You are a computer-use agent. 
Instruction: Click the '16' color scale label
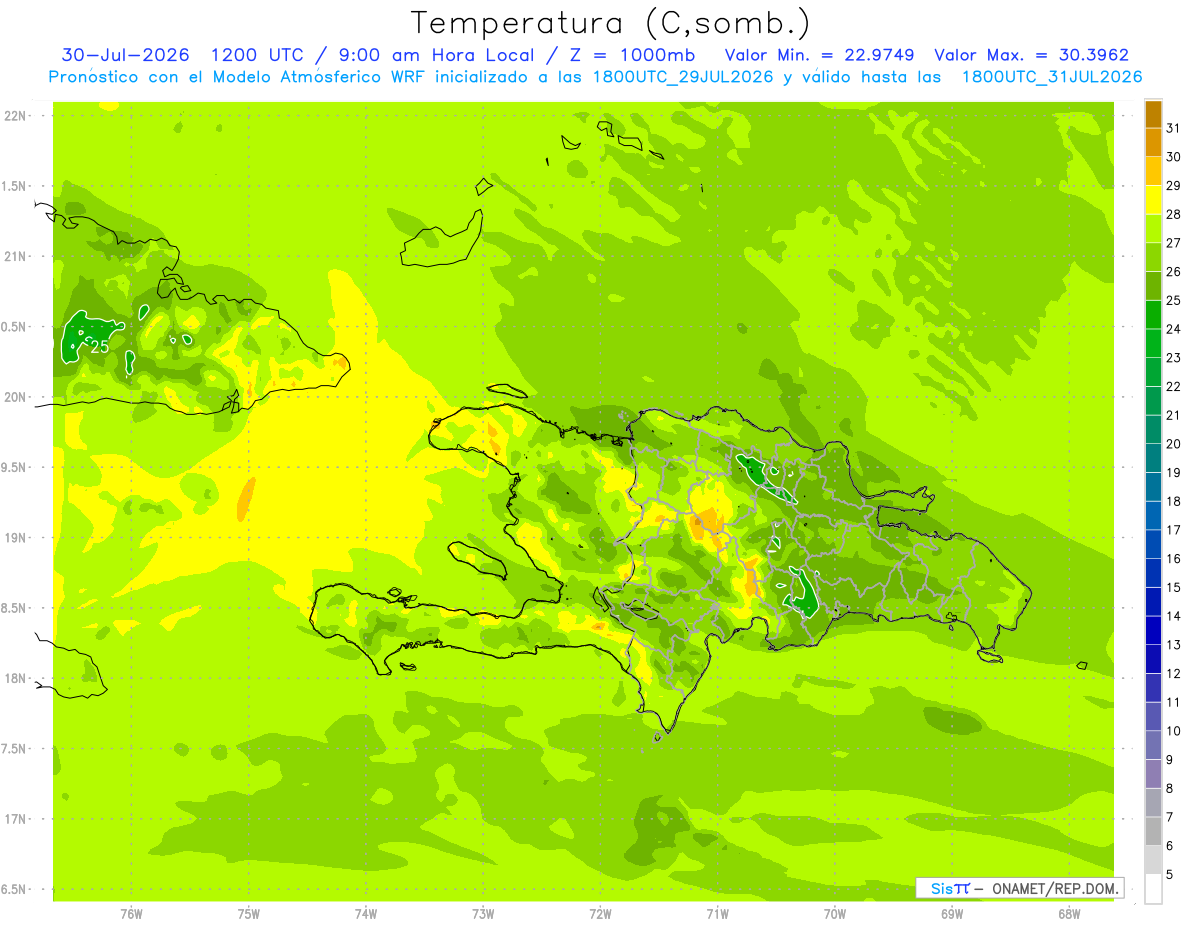pos(1174,559)
